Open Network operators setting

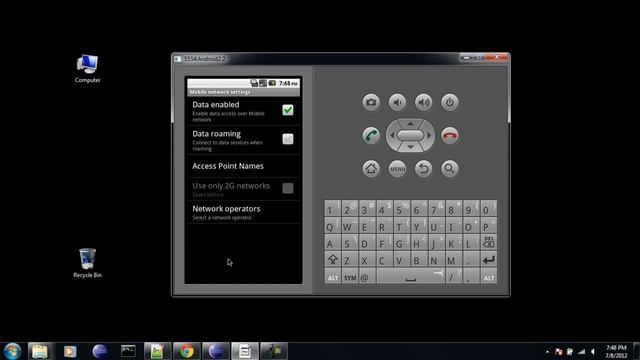(x=243, y=212)
